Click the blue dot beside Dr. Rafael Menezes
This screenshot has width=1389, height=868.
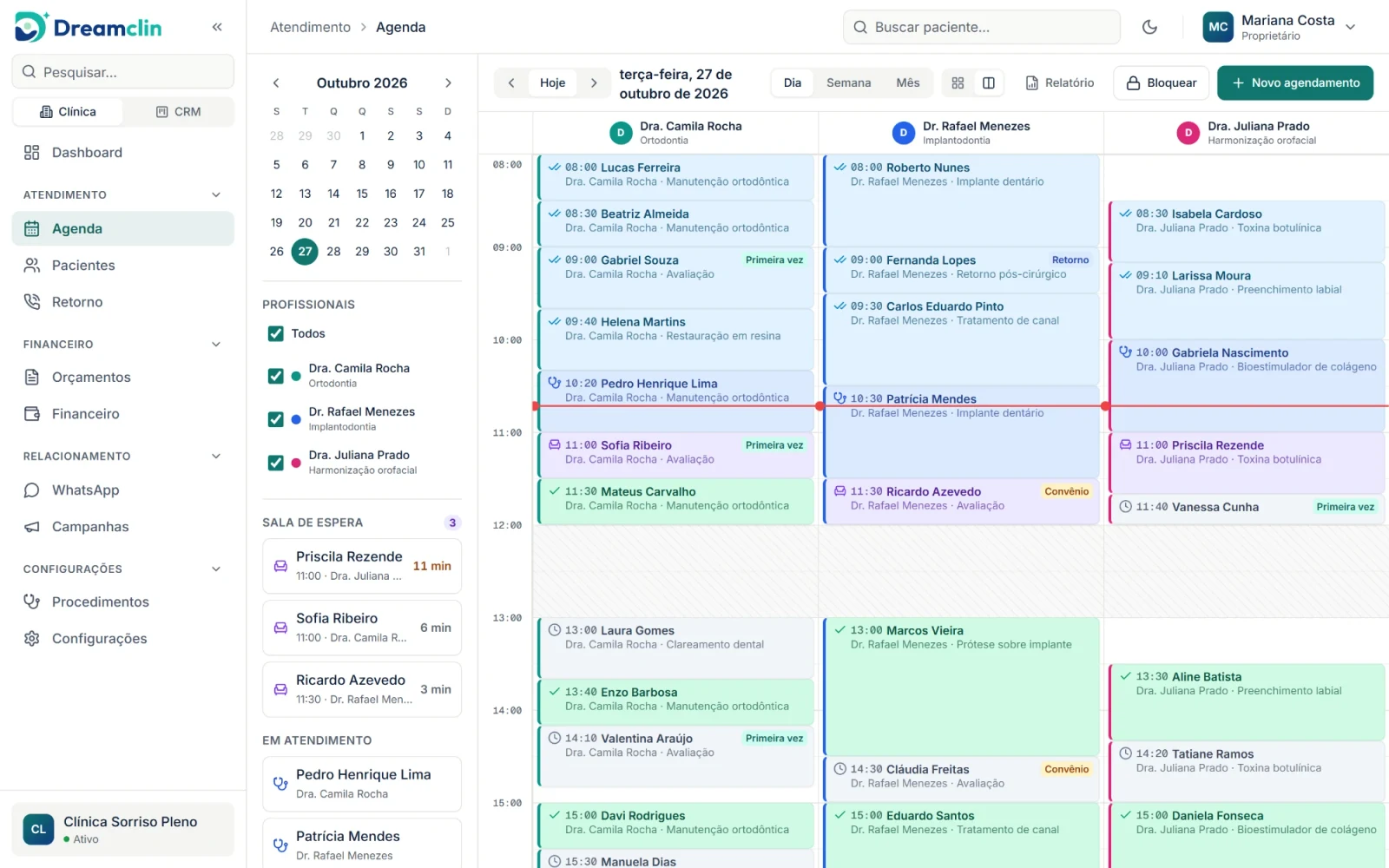click(296, 419)
